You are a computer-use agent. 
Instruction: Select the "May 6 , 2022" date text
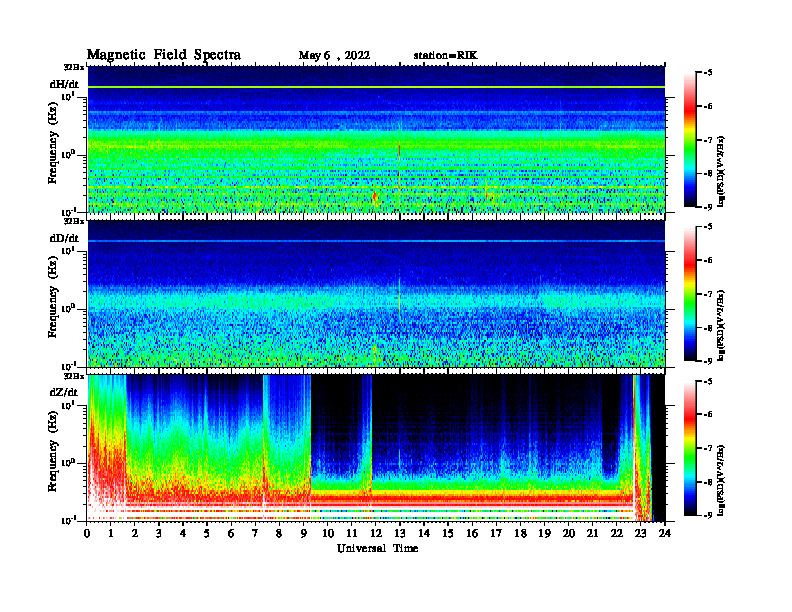point(334,56)
